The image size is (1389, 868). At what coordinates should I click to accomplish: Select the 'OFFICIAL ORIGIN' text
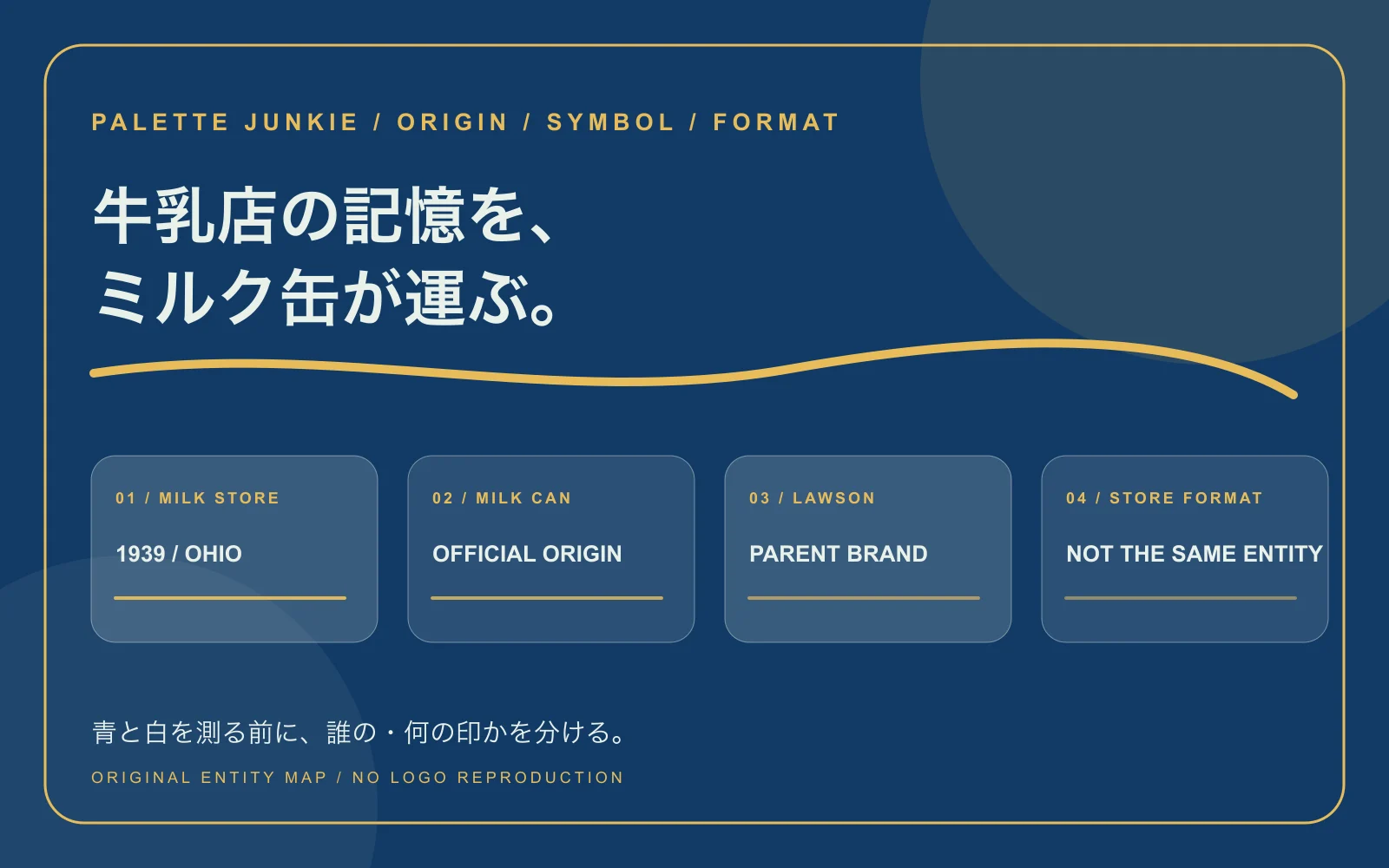(527, 554)
